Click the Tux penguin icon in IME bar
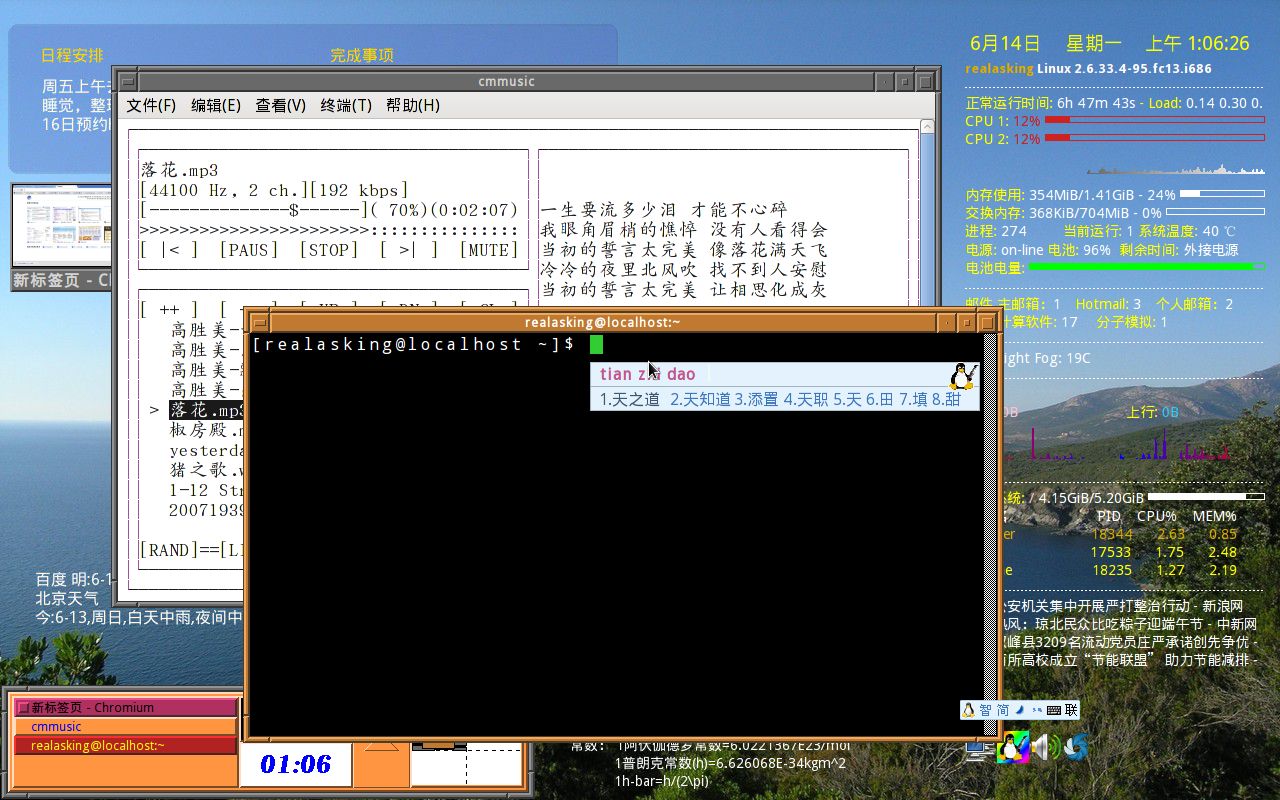This screenshot has width=1280, height=800. click(968, 710)
